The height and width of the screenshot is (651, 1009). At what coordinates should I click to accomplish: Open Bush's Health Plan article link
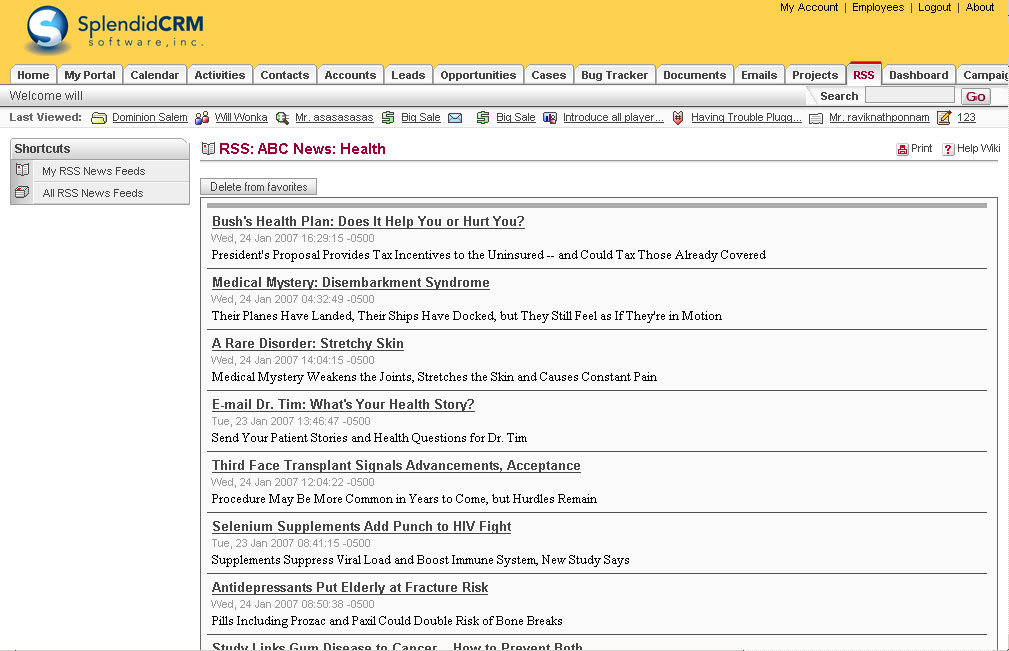point(368,222)
